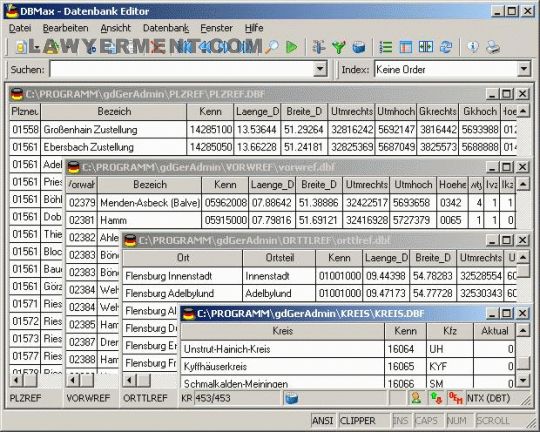Click the CLIPPER indicator in status bar
540x432 pixels.
point(364,421)
